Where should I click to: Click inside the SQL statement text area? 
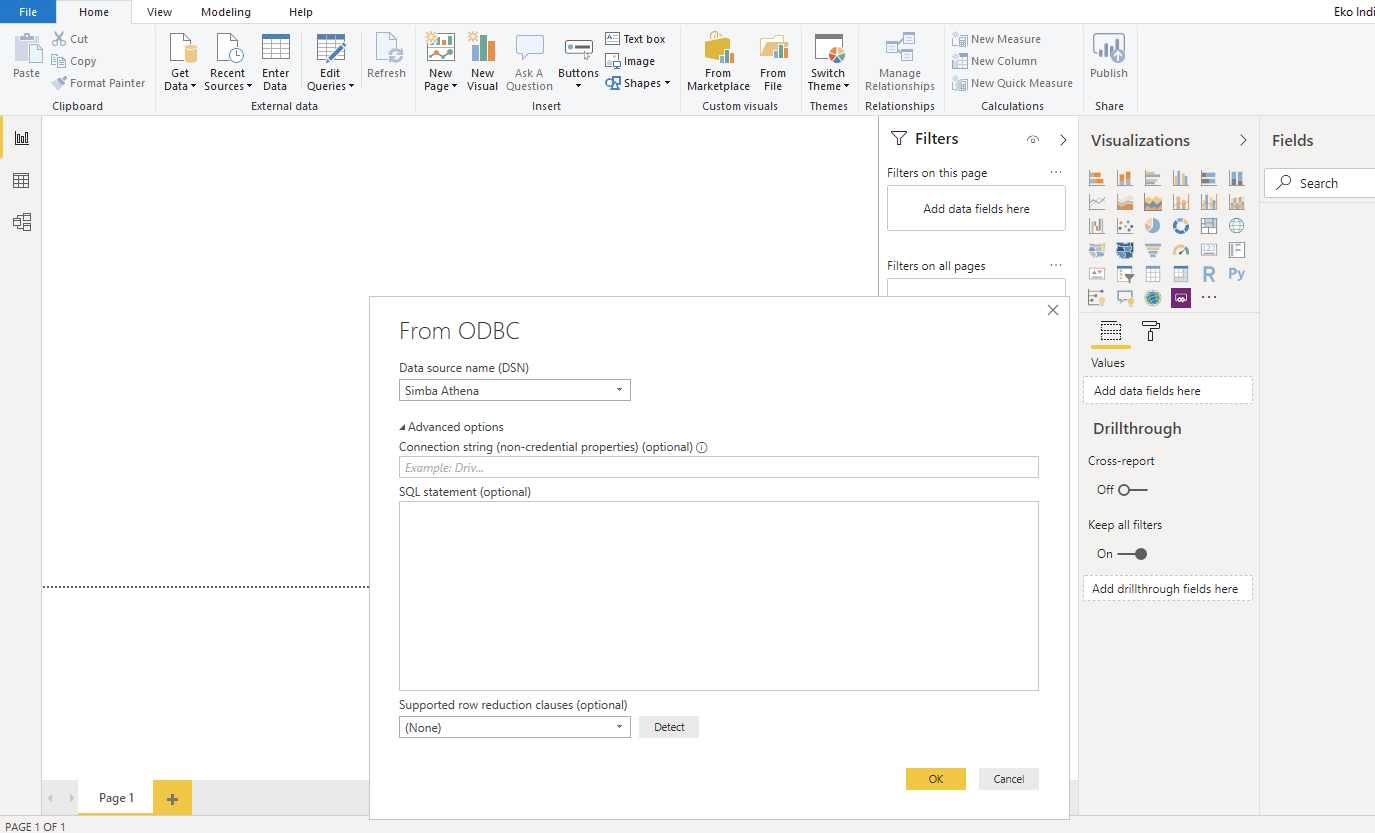click(x=718, y=595)
